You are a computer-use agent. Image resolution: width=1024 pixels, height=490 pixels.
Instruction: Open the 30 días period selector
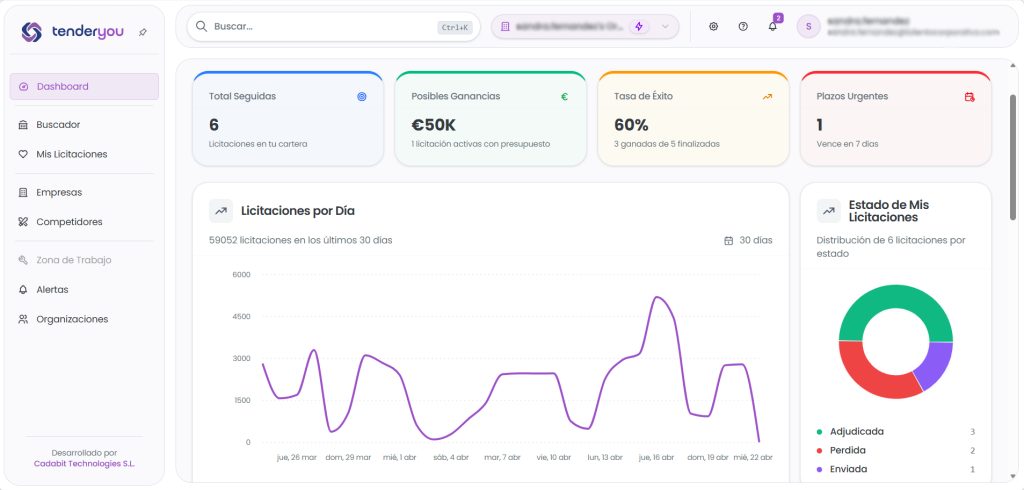748,240
